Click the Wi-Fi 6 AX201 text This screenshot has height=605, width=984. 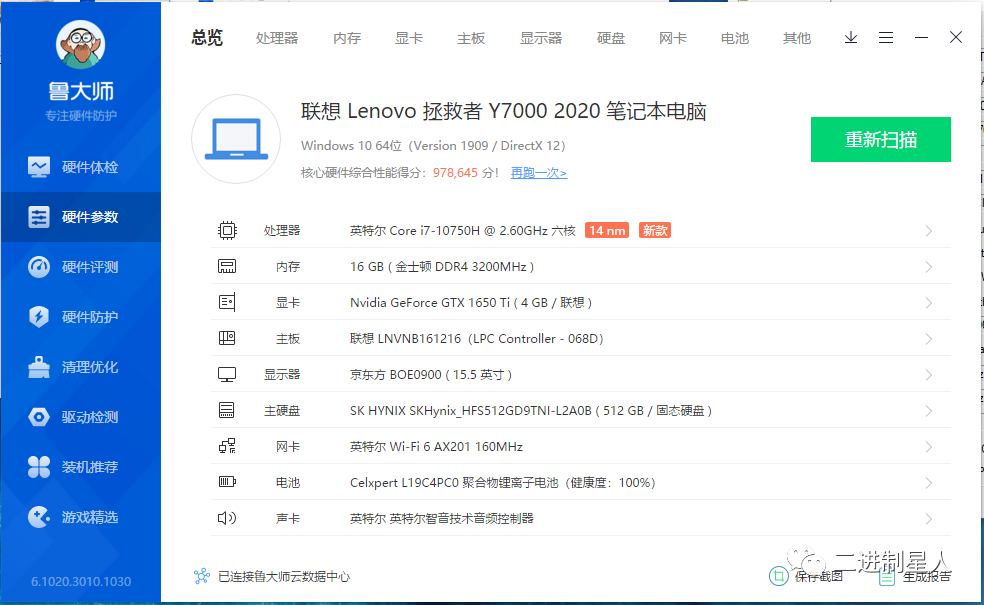point(436,446)
